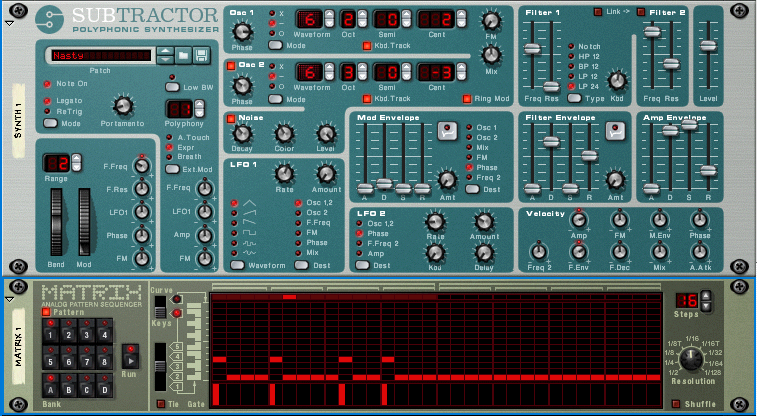Click the Osc 2 Waveform stepper
The image size is (757, 416).
pos(329,72)
